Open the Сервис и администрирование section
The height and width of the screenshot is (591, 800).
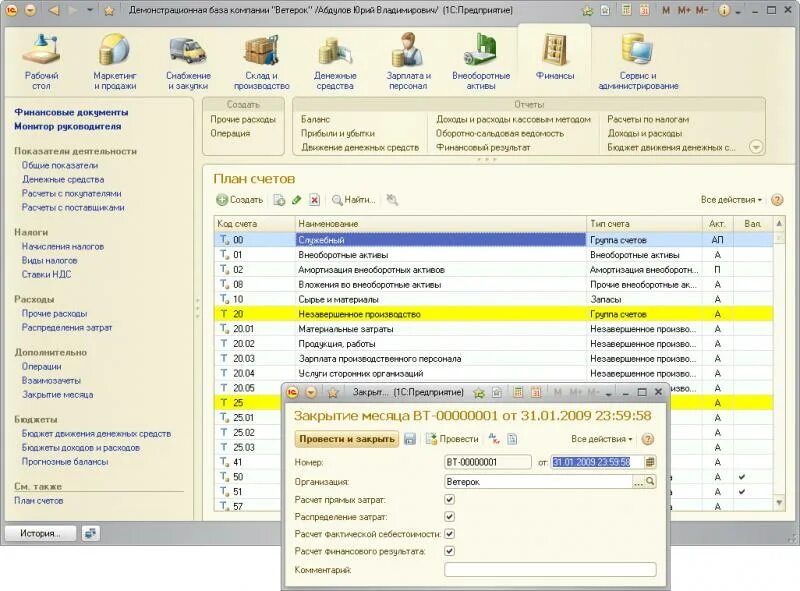pyautogui.click(x=638, y=61)
